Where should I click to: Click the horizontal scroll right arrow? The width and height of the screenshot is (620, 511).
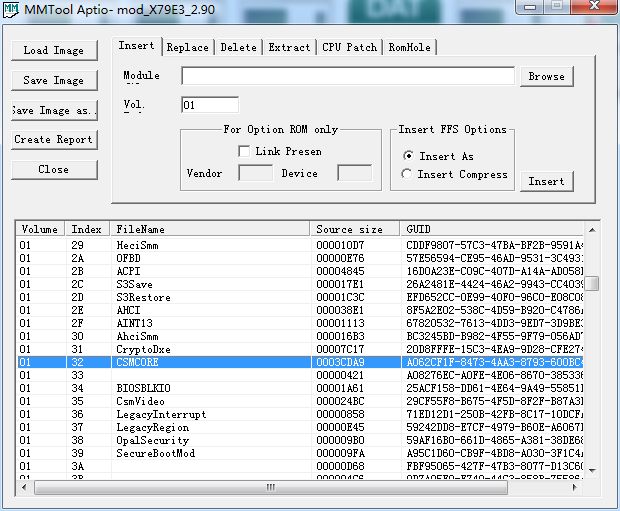pos(575,487)
